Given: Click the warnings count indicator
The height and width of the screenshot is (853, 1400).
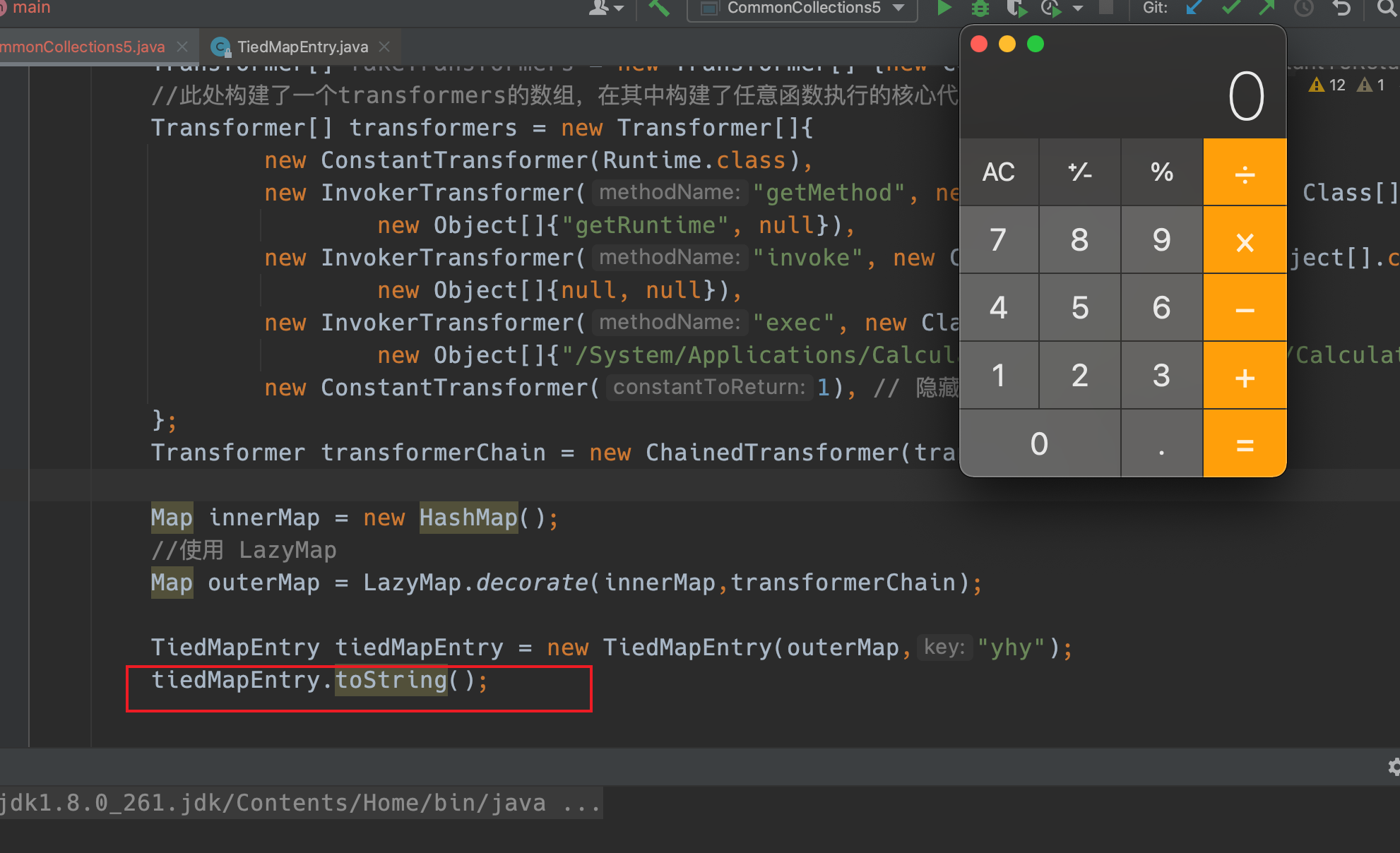Looking at the screenshot, I should 1328,85.
